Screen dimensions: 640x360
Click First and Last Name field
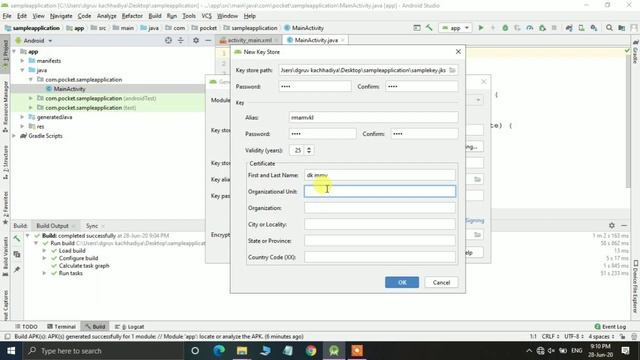tap(380, 175)
